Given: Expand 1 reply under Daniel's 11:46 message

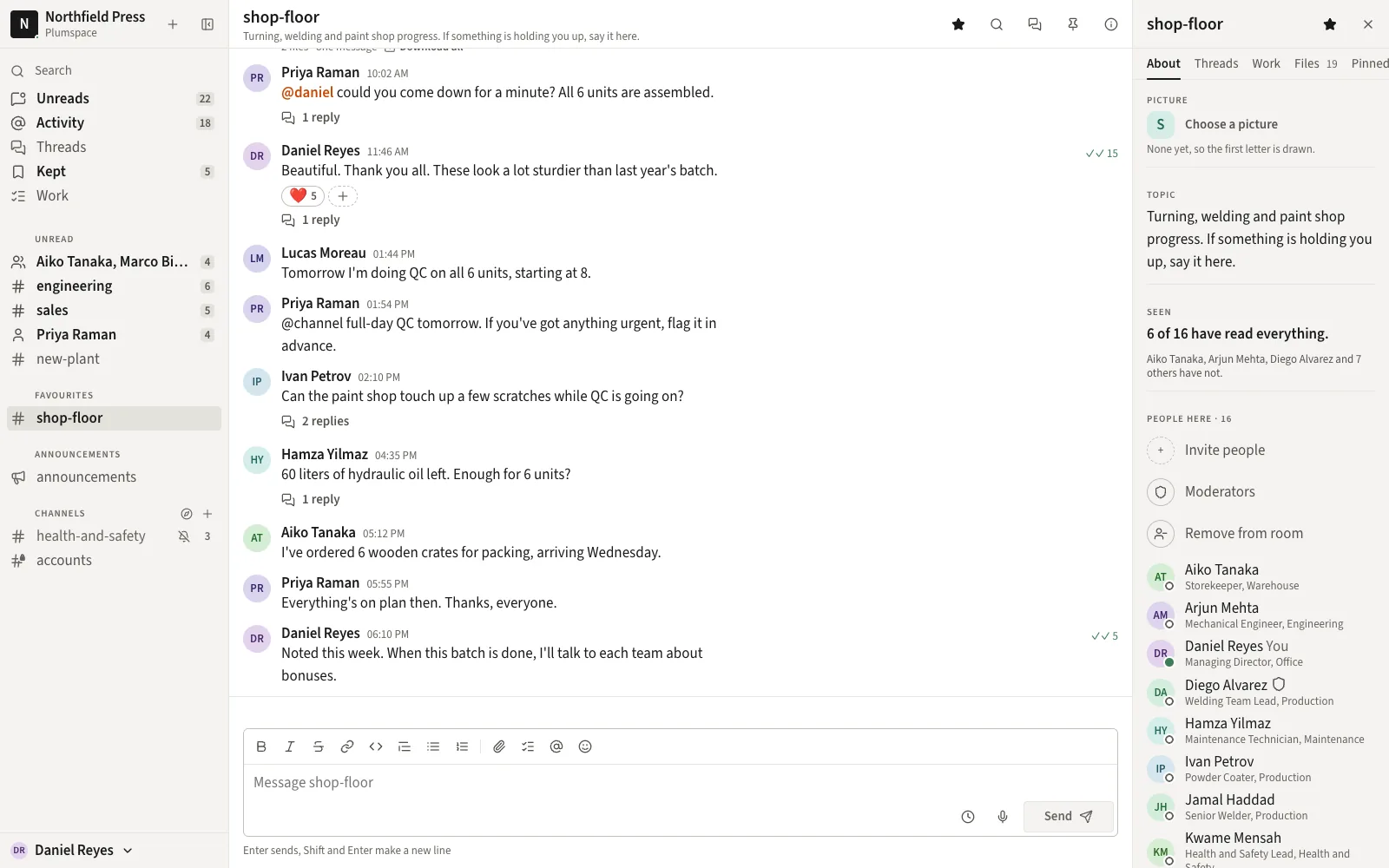Looking at the screenshot, I should coord(311,220).
